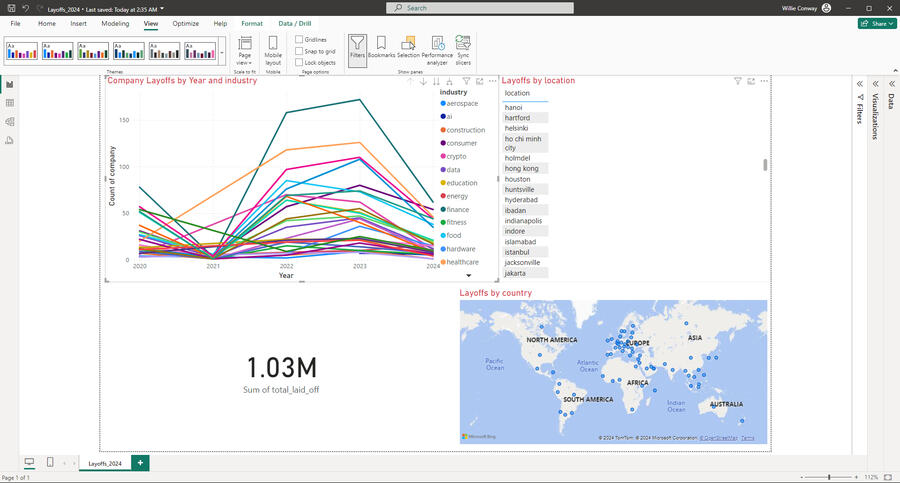900x483 pixels.
Task: Switch to Mobile layout
Action: [273, 49]
